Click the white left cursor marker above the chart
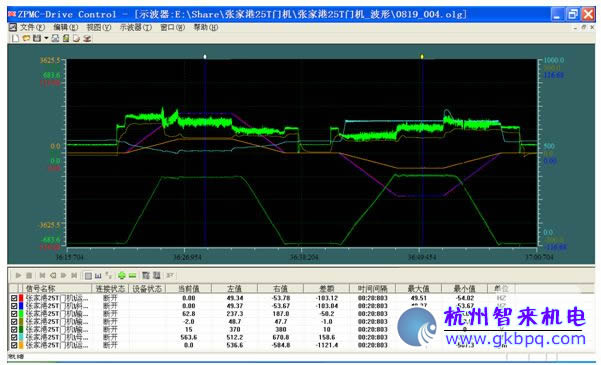The width and height of the screenshot is (601, 365). pos(205,57)
